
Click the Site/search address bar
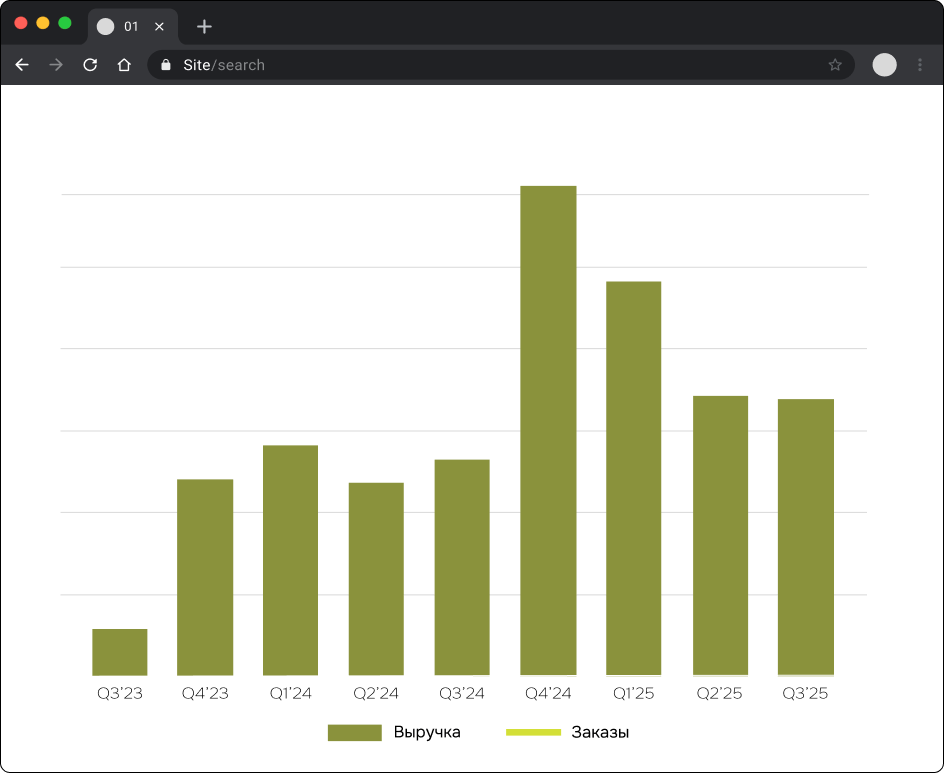pos(500,65)
